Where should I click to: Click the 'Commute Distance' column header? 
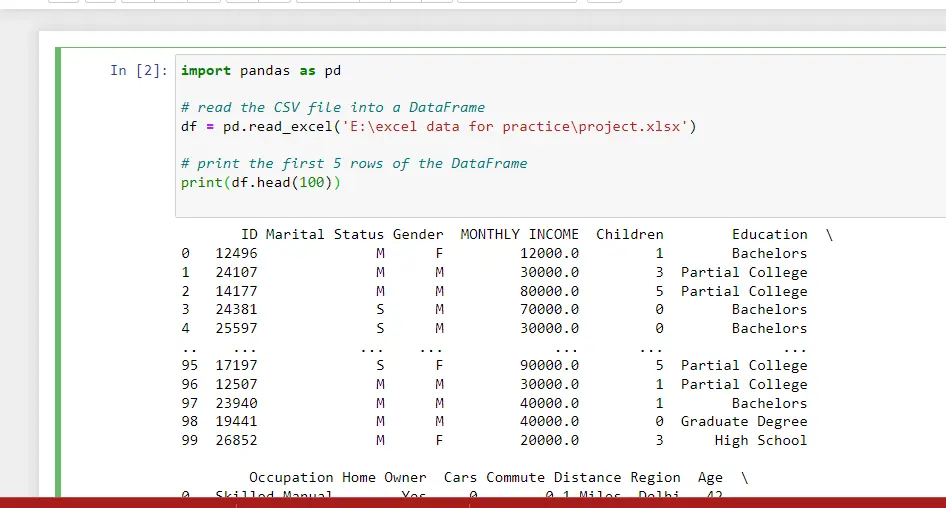[553, 478]
